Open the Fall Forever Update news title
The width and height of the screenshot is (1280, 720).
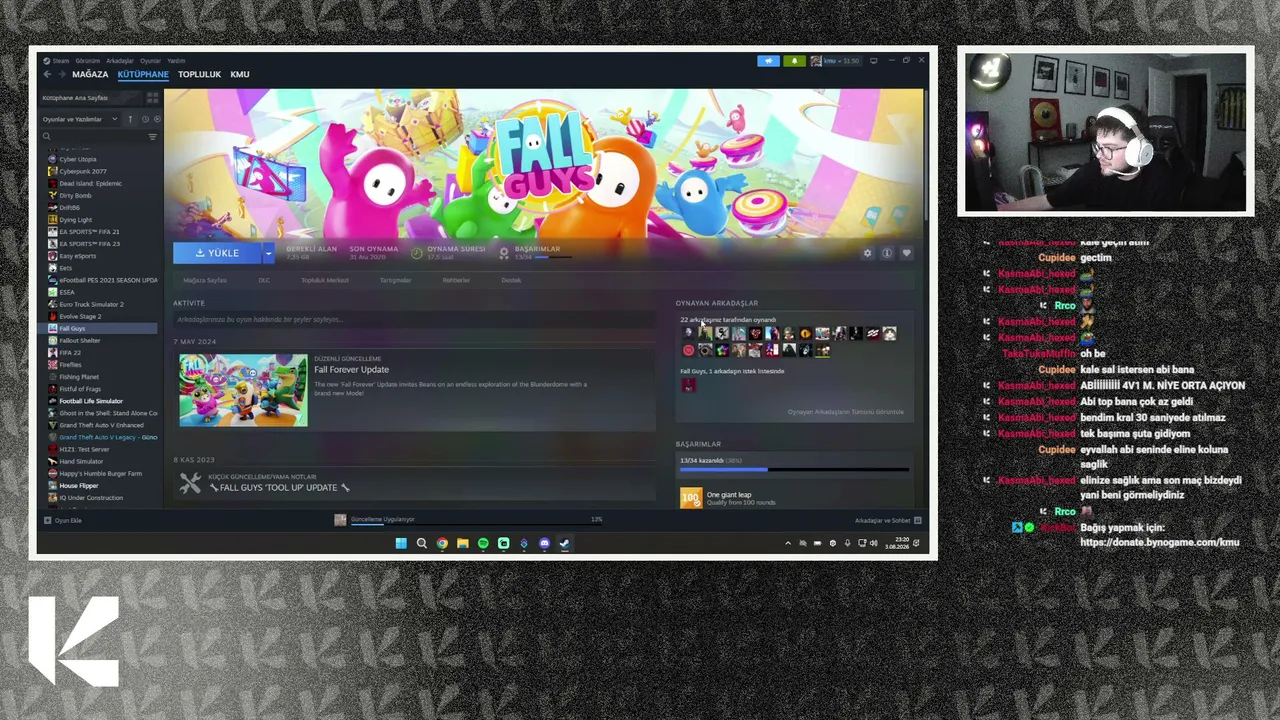pyautogui.click(x=351, y=369)
